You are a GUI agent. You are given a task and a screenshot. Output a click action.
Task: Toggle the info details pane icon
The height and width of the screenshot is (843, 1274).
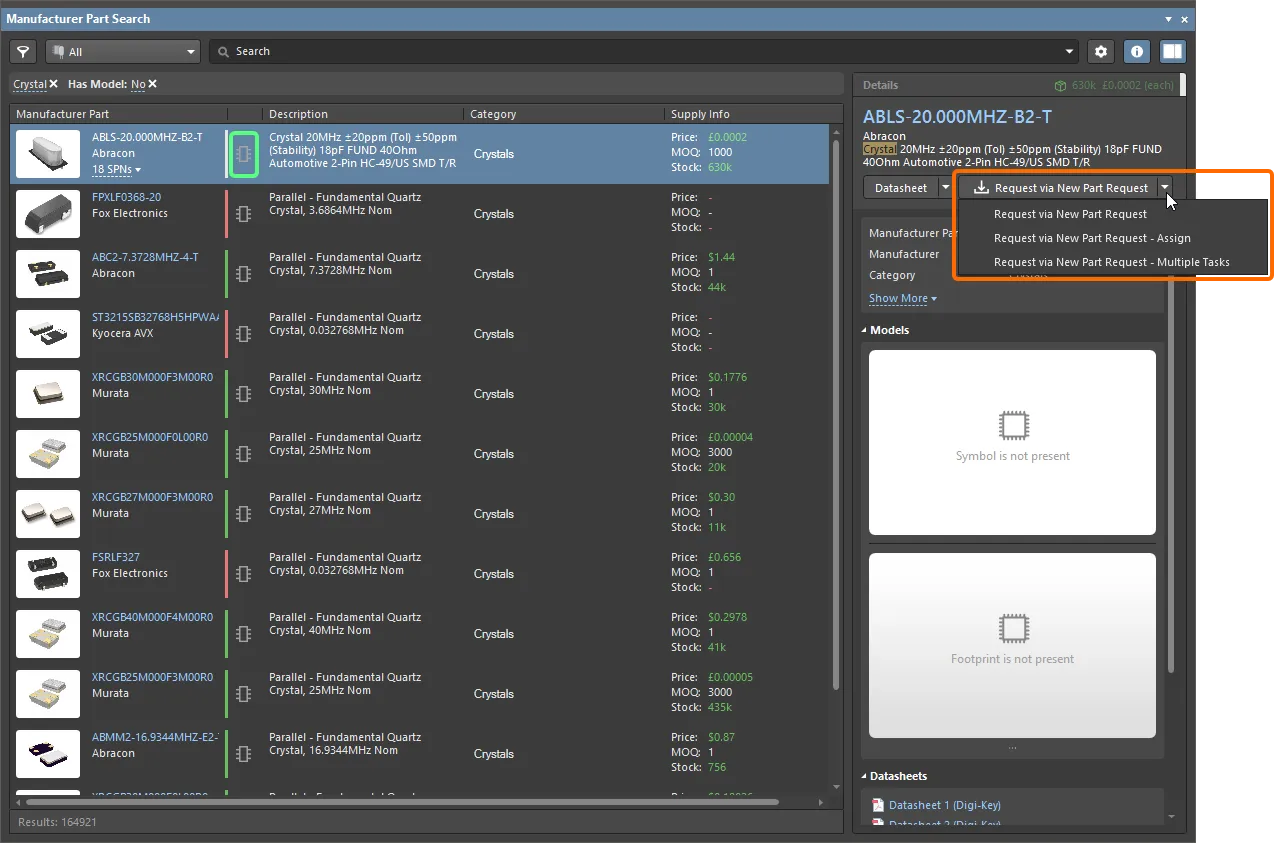point(1136,52)
